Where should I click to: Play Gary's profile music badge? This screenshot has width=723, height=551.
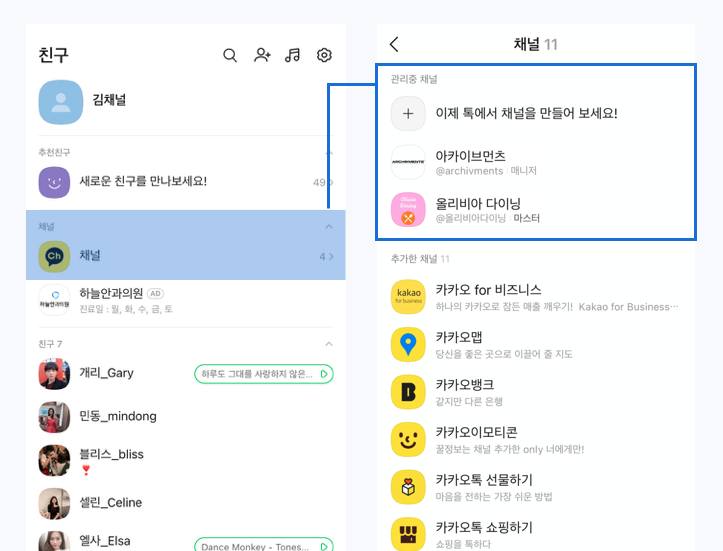[x=263, y=374]
